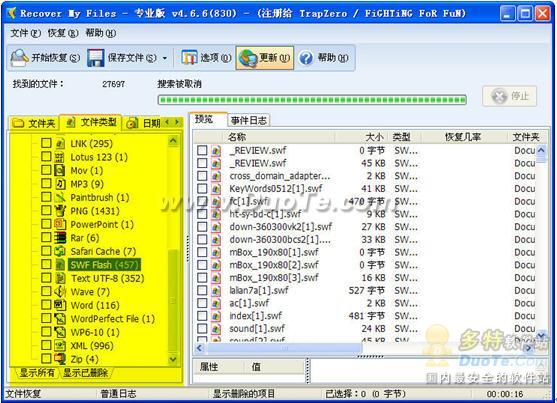Check the SWF Flash (457) checkbox
Image resolution: width=557 pixels, height=403 pixels.
point(46,264)
